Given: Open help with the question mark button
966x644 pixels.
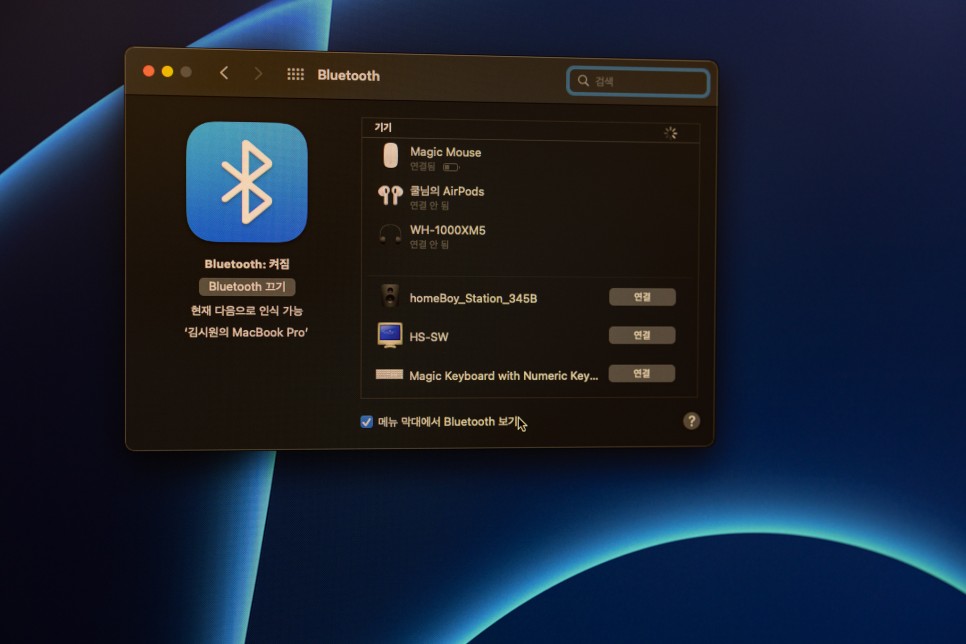Looking at the screenshot, I should [x=691, y=421].
